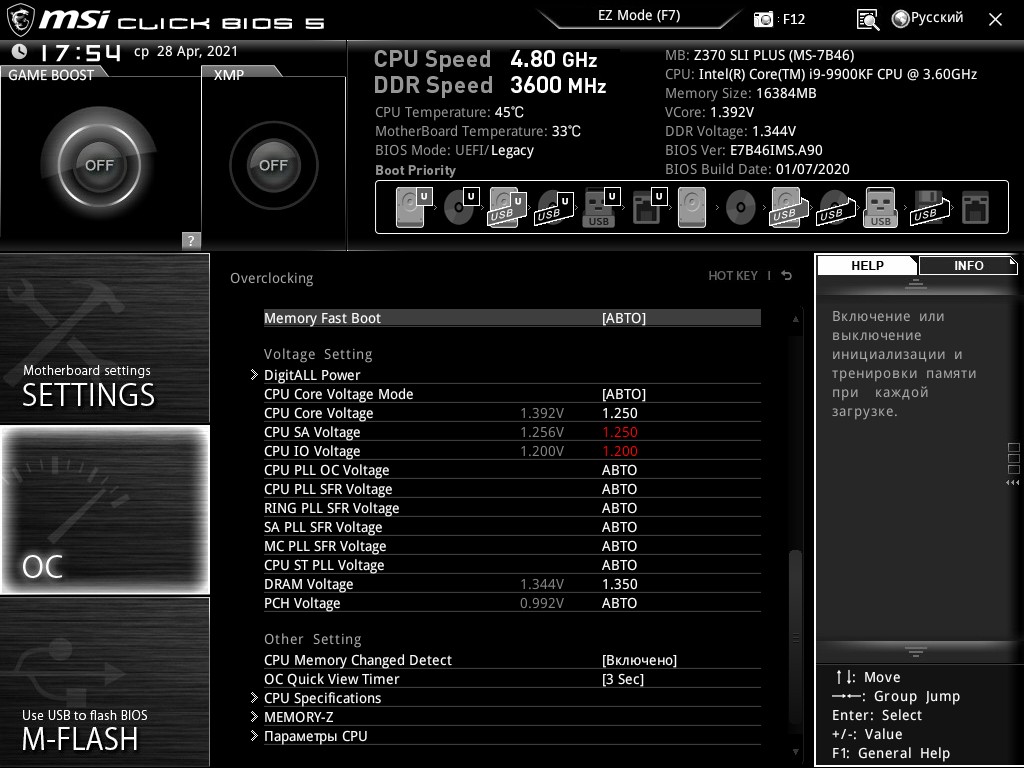The image size is (1024, 768).
Task: Select legacy USB hard disk boot device
Action: (787, 207)
